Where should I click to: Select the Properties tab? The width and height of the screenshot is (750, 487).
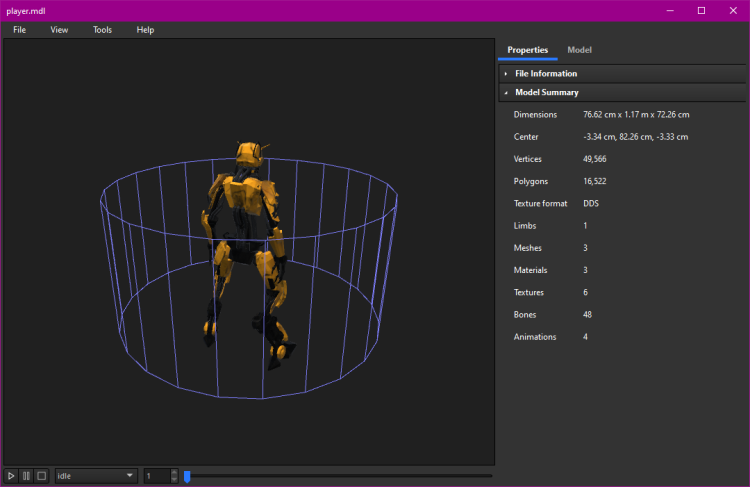pyautogui.click(x=527, y=50)
